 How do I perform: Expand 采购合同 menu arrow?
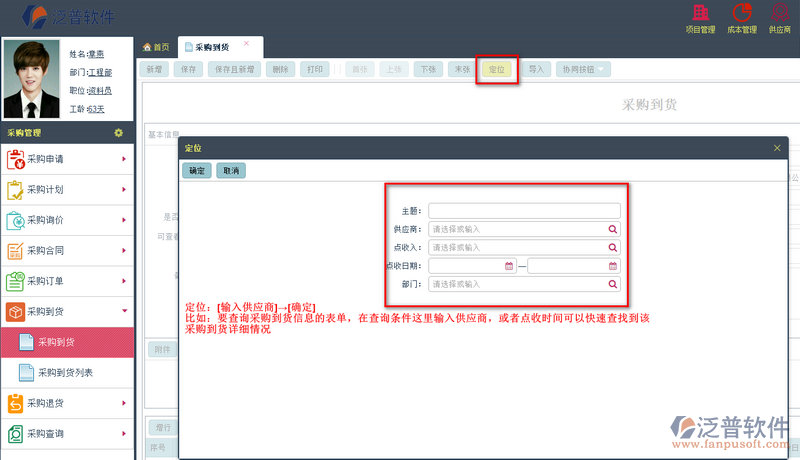[123, 251]
